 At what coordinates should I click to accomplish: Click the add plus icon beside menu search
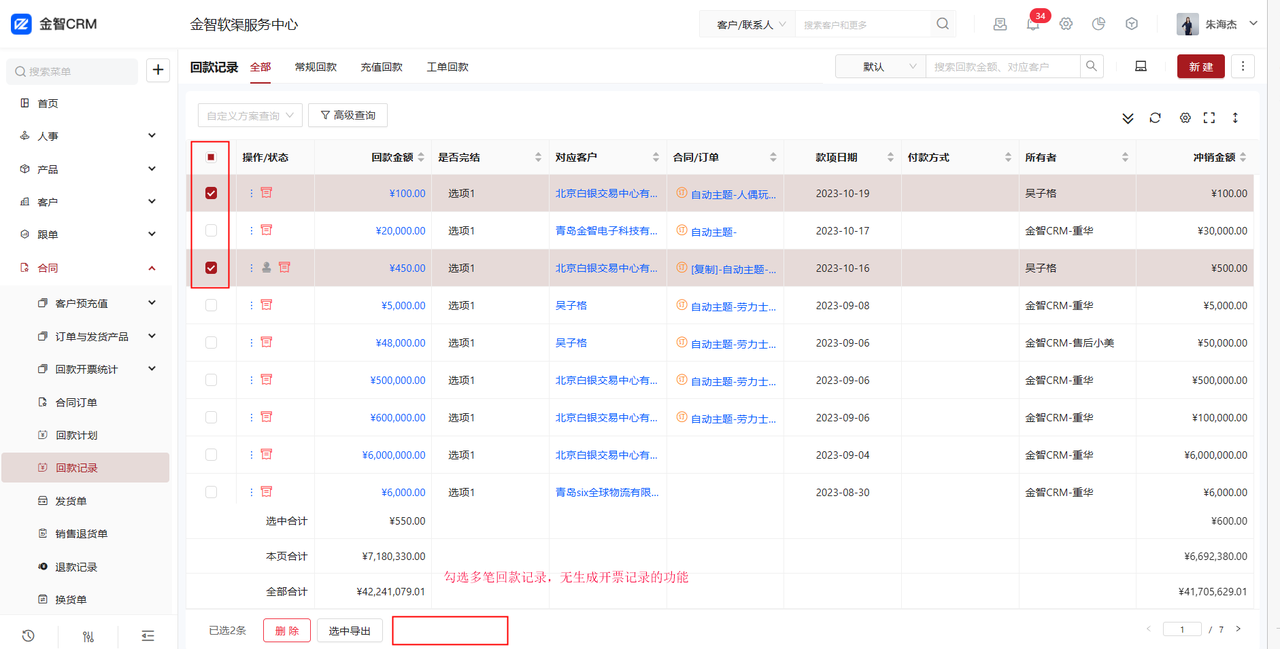pyautogui.click(x=158, y=71)
